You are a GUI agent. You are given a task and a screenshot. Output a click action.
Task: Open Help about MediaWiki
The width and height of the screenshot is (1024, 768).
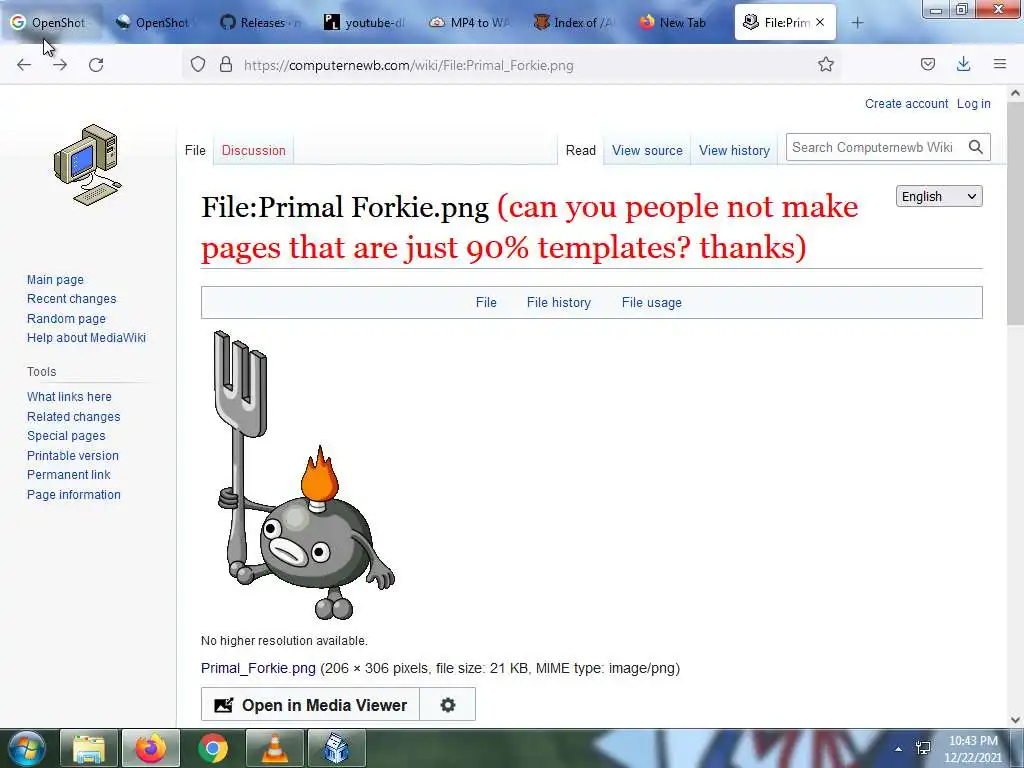tap(86, 338)
